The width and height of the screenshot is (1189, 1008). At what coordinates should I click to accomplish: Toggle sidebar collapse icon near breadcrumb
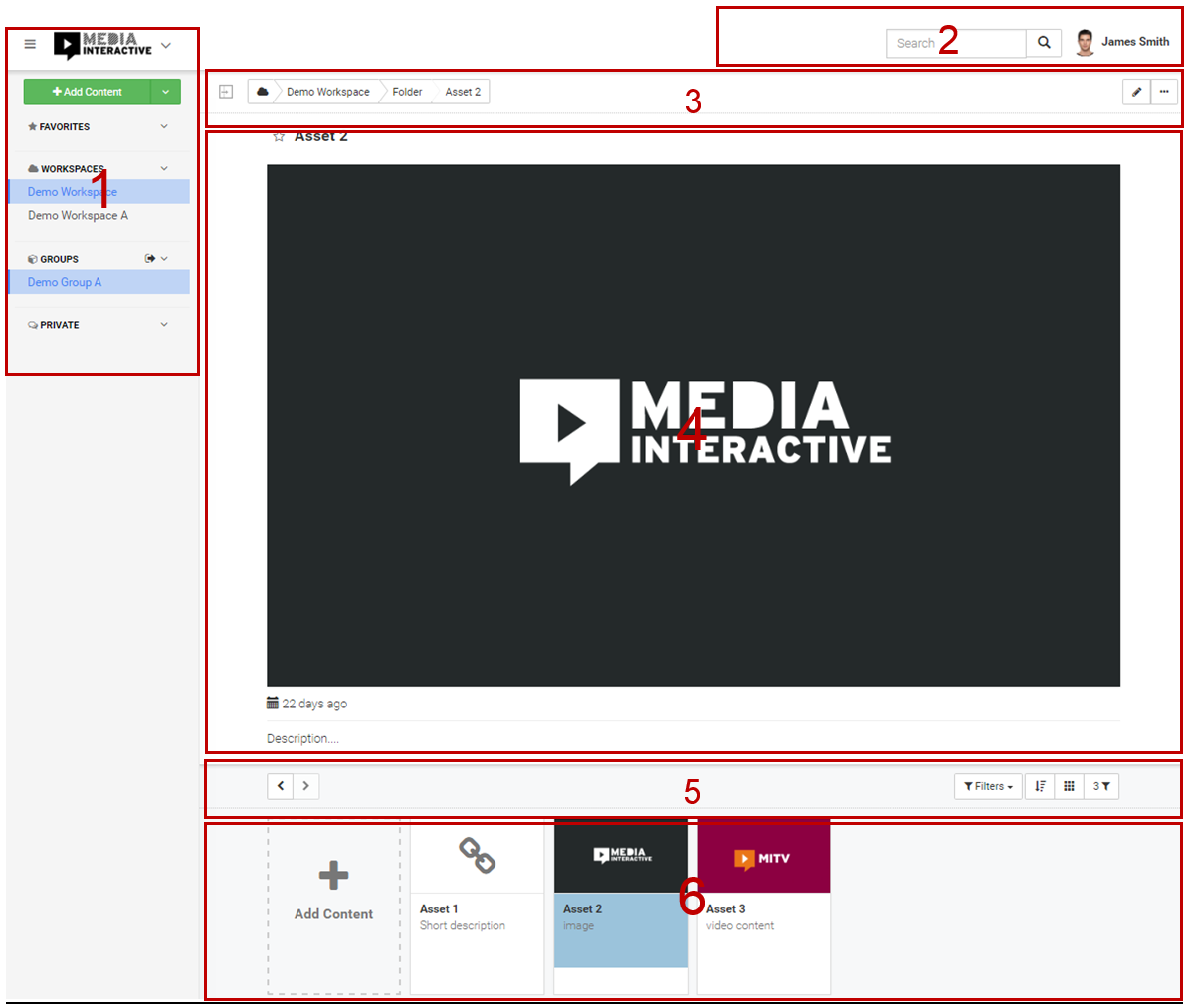click(x=225, y=92)
